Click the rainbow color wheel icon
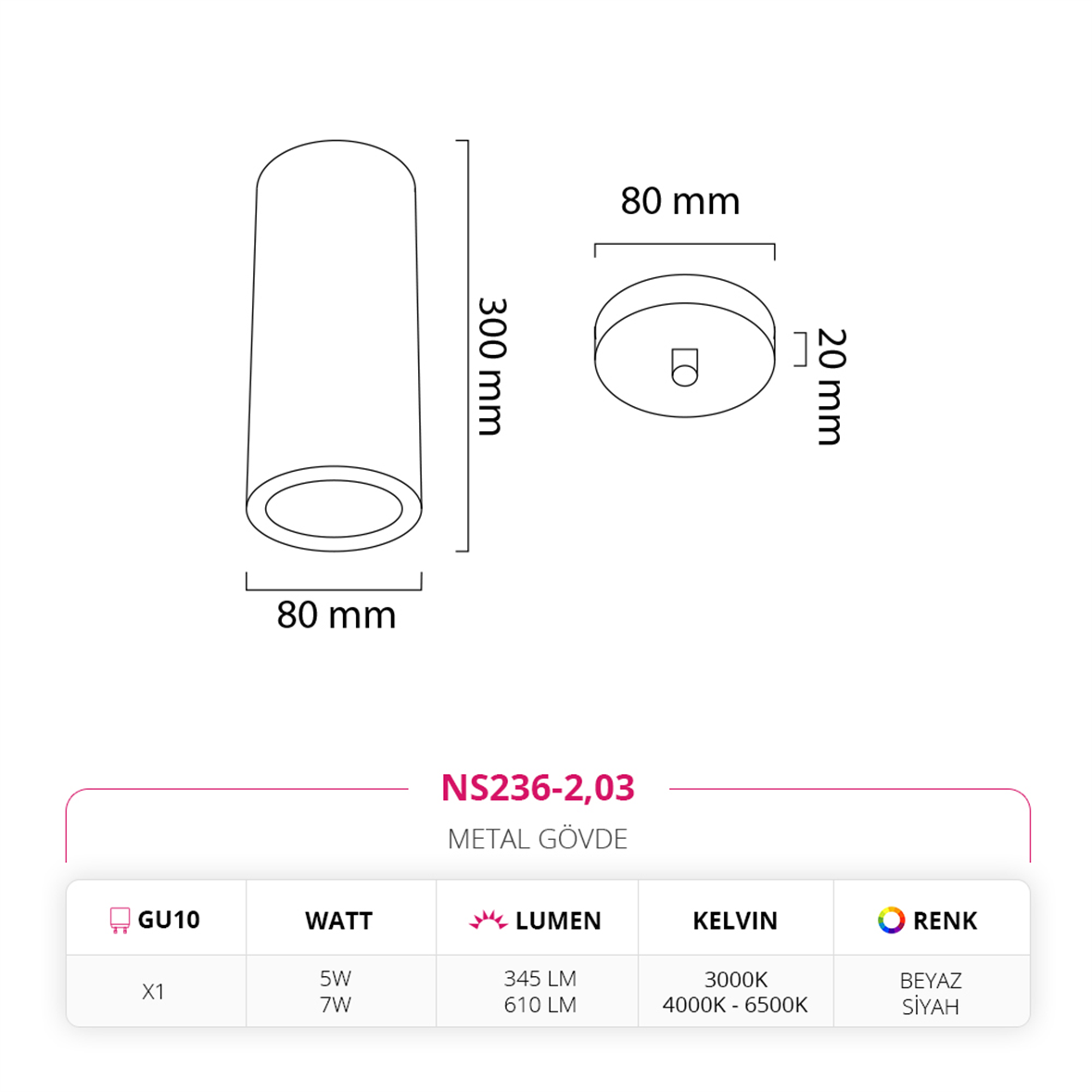Image resolution: width=1092 pixels, height=1092 pixels. [891, 920]
